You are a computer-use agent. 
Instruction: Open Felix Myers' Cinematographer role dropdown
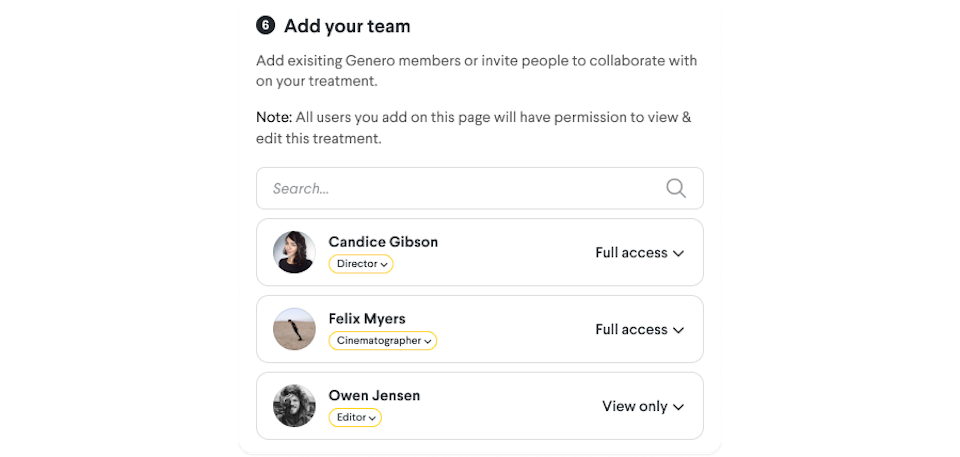(x=383, y=341)
